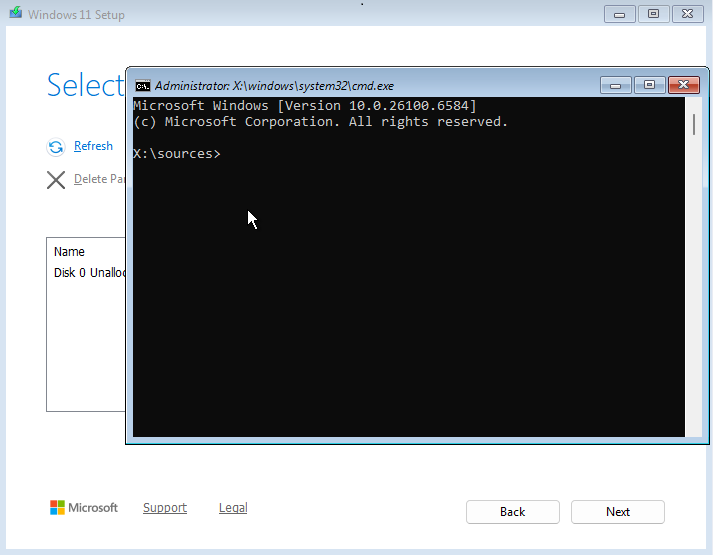The height and width of the screenshot is (555, 713).
Task: Click the Back button
Action: [513, 512]
